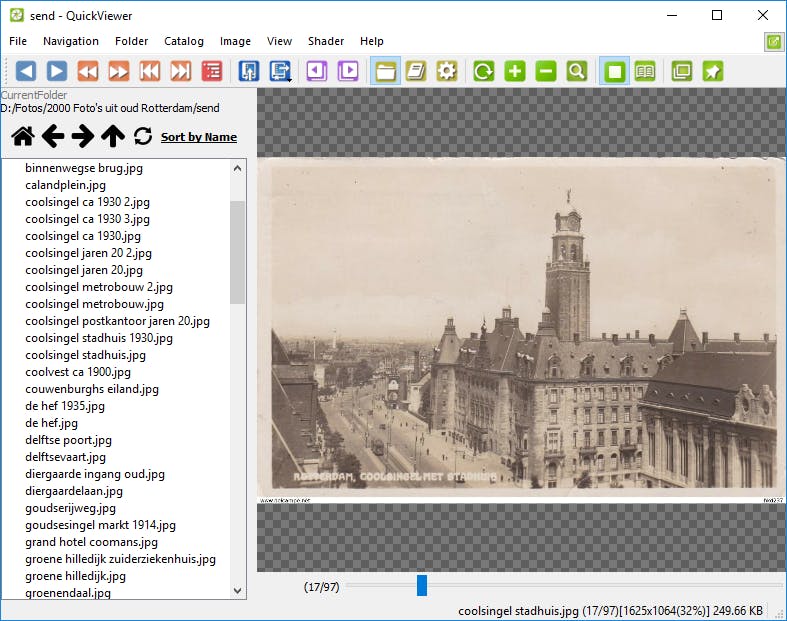Zoom in with green plus icon
The height and width of the screenshot is (621, 787).
click(515, 71)
